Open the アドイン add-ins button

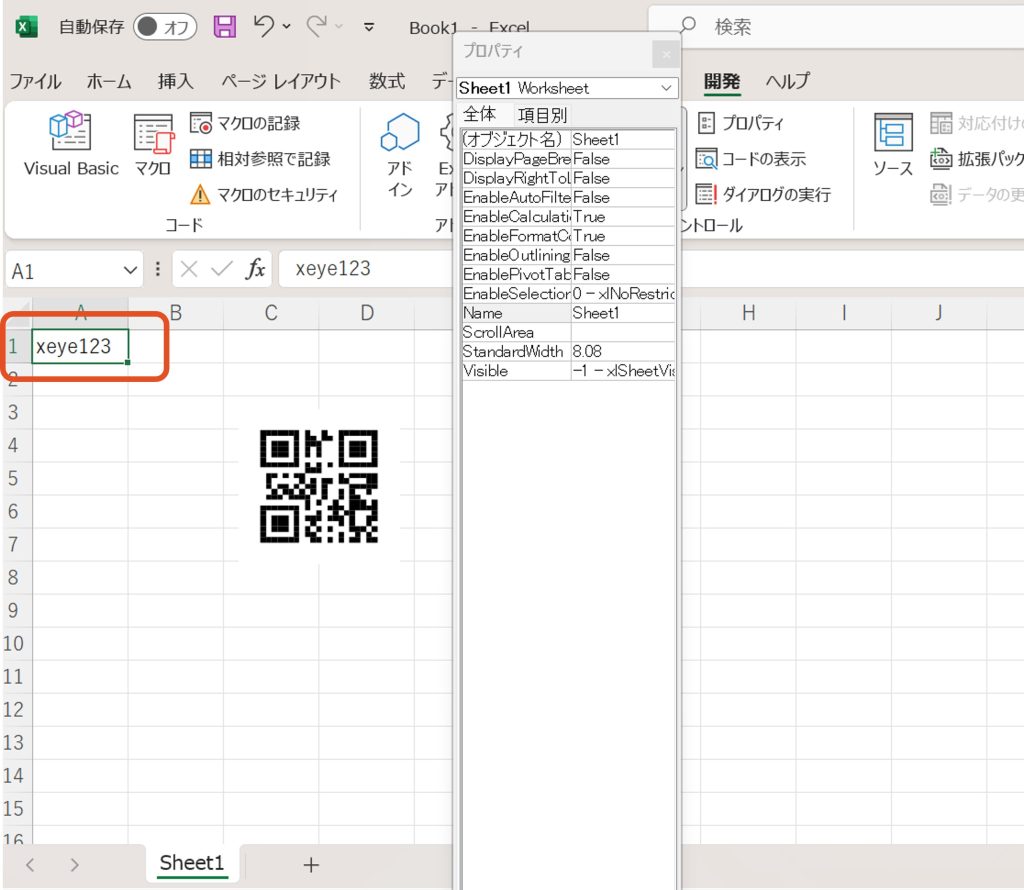point(400,155)
